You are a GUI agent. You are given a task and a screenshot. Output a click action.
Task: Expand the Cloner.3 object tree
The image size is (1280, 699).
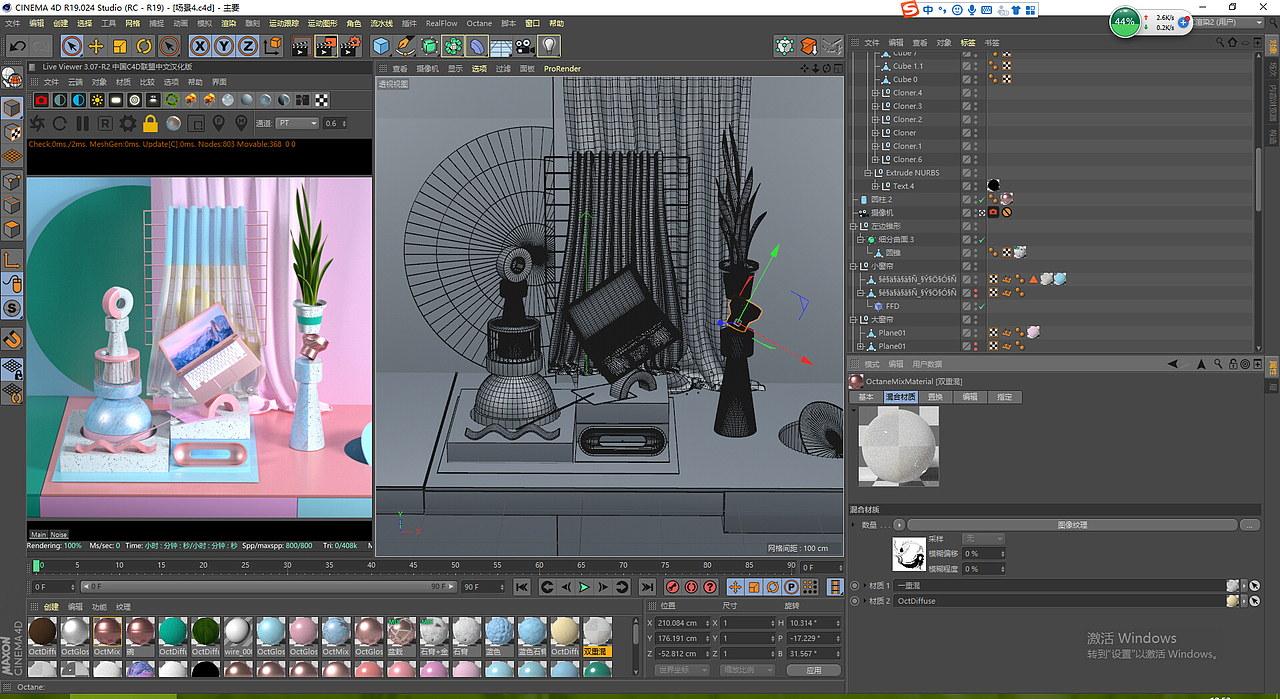tap(875, 106)
